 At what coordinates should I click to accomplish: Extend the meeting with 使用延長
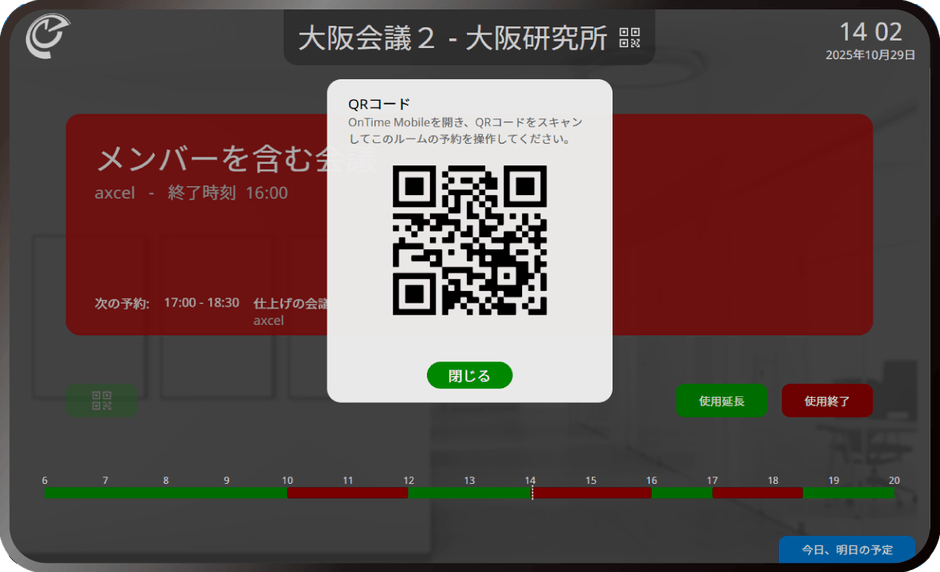721,401
